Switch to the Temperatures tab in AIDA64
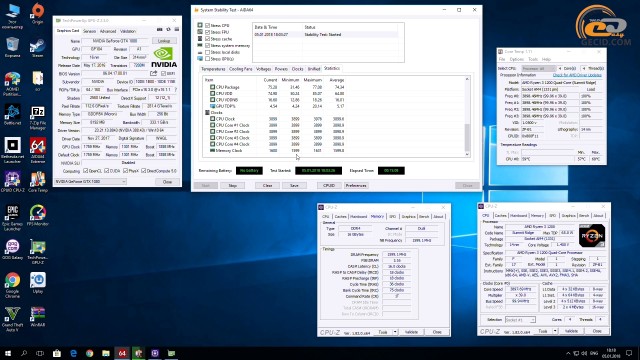This screenshot has height=360, width=640. pyautogui.click(x=213, y=69)
